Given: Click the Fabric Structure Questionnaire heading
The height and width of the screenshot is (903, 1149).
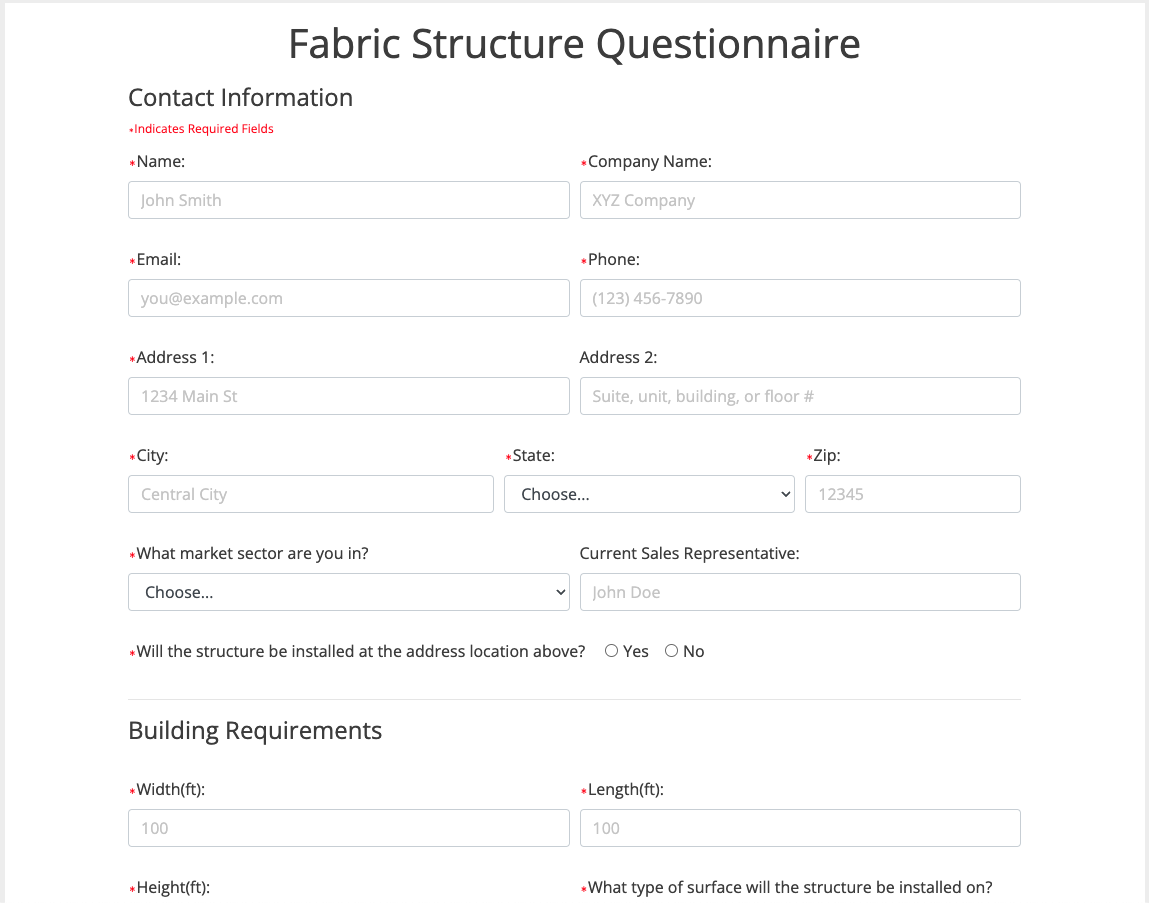Looking at the screenshot, I should click(574, 45).
